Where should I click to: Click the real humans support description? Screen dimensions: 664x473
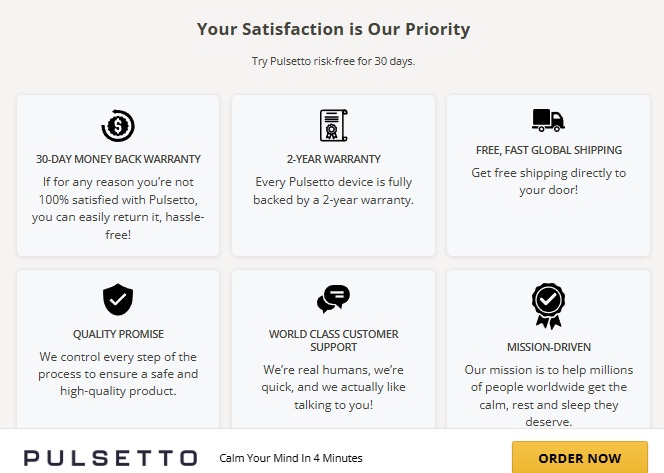click(333, 387)
